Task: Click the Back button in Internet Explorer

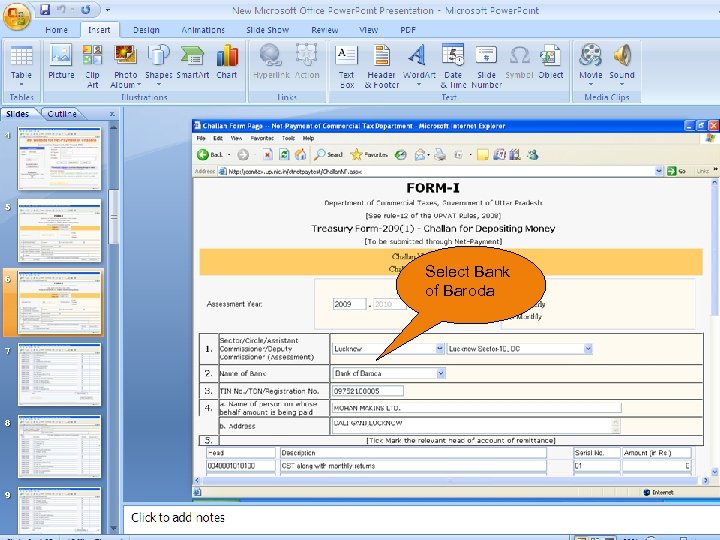Action: (210, 155)
